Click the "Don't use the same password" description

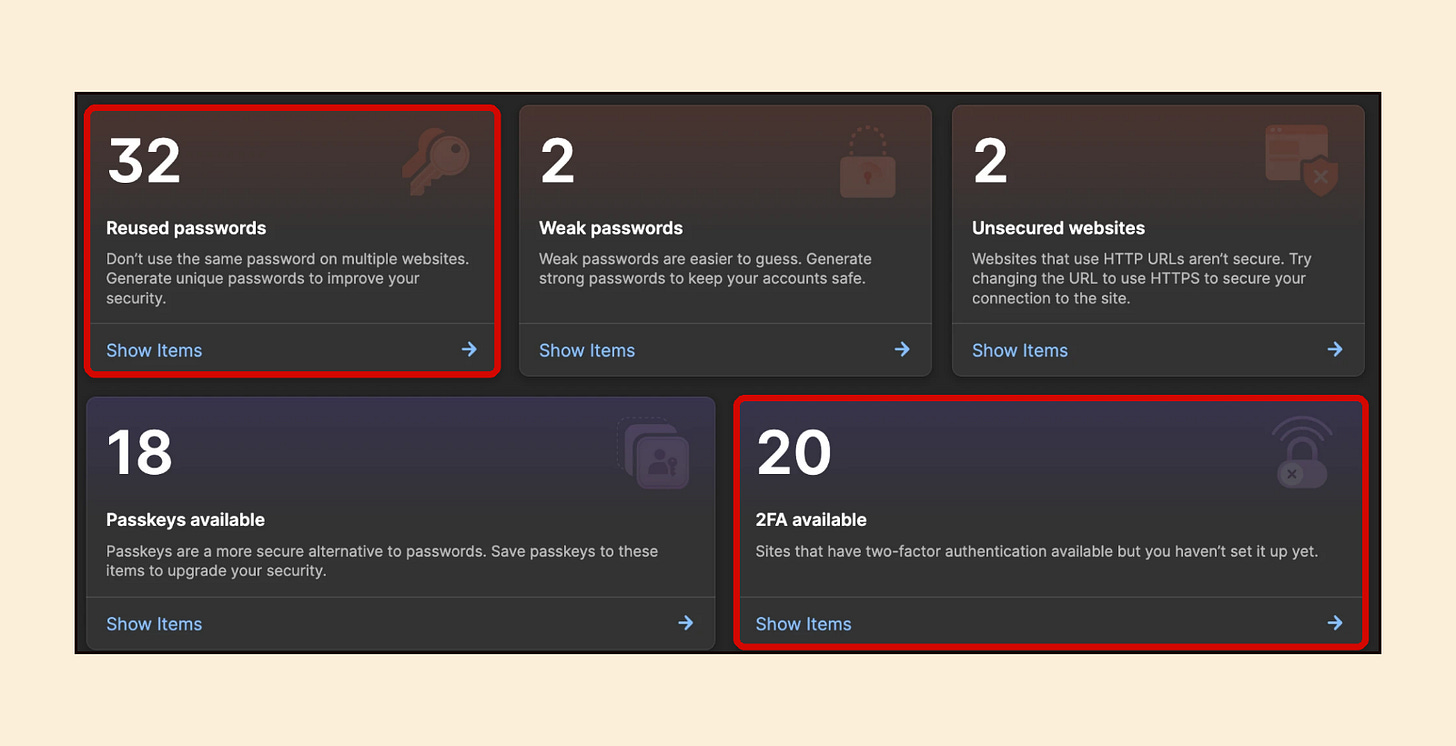pos(288,278)
